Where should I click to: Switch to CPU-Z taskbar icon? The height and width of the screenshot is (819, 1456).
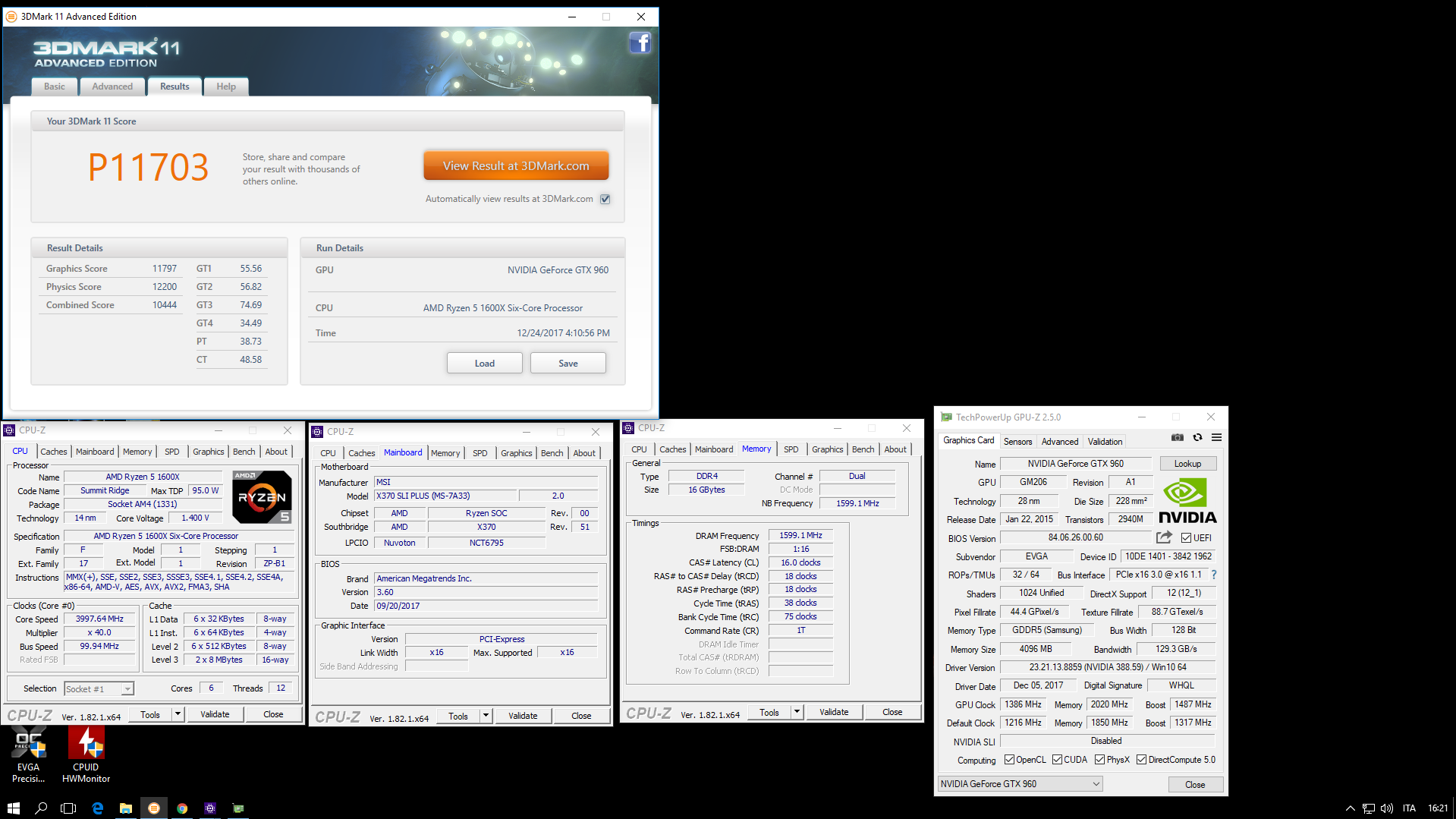point(210,808)
